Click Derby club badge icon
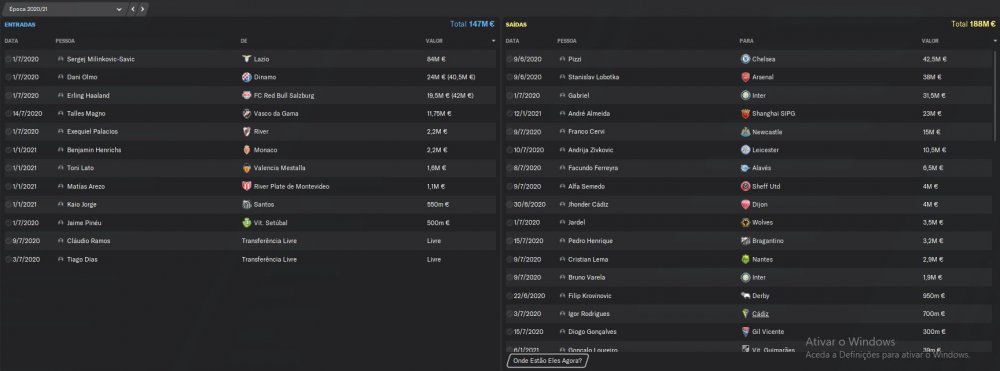The width and height of the screenshot is (1000, 371). tap(745, 296)
